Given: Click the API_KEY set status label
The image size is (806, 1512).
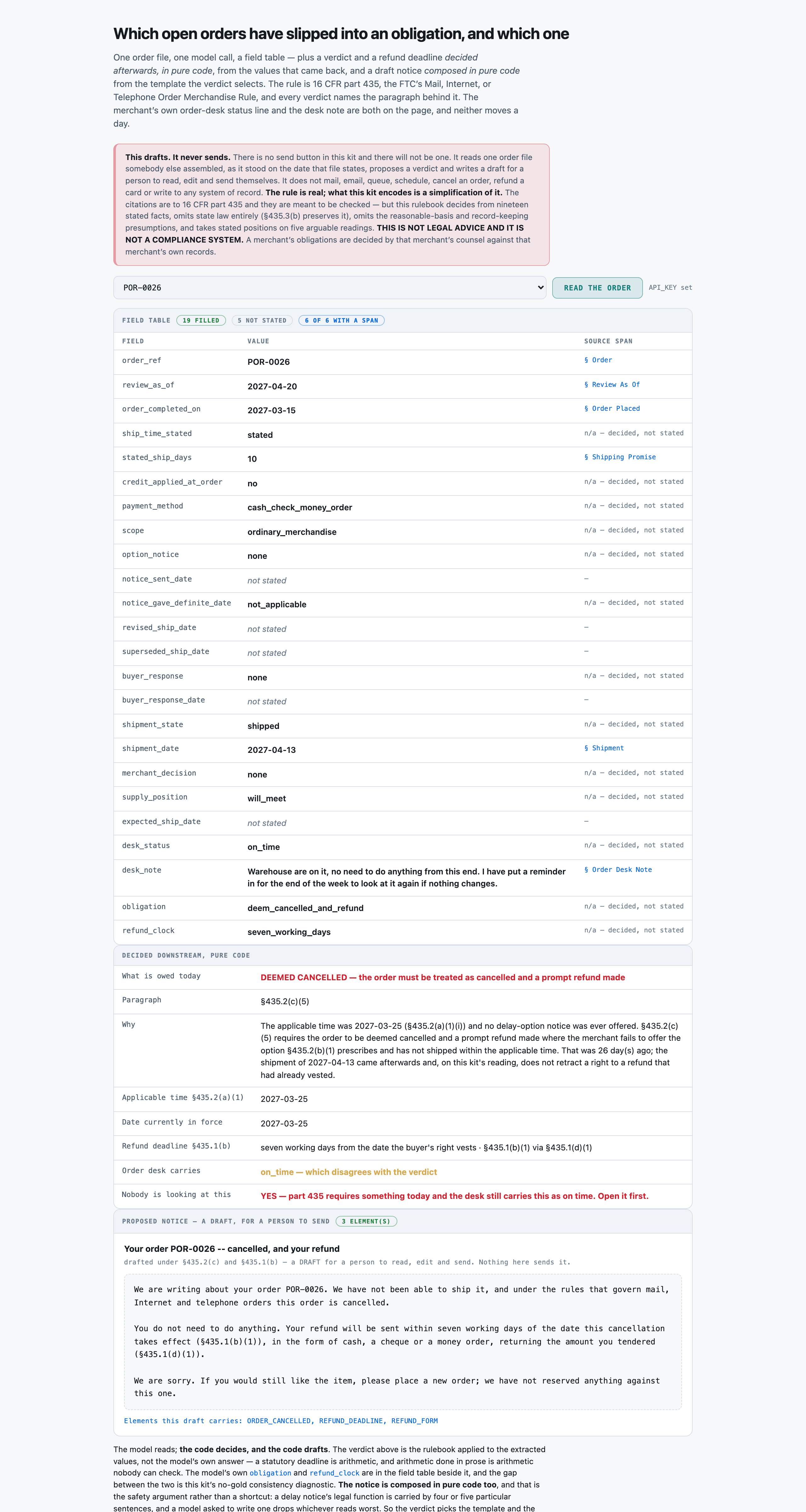Looking at the screenshot, I should click(670, 288).
